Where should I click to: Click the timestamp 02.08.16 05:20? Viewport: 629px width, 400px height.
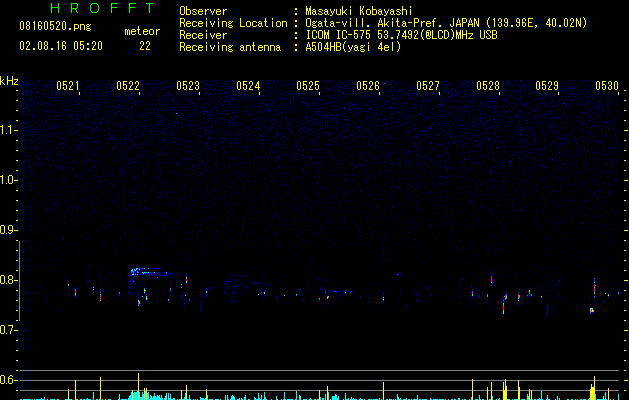[61, 46]
